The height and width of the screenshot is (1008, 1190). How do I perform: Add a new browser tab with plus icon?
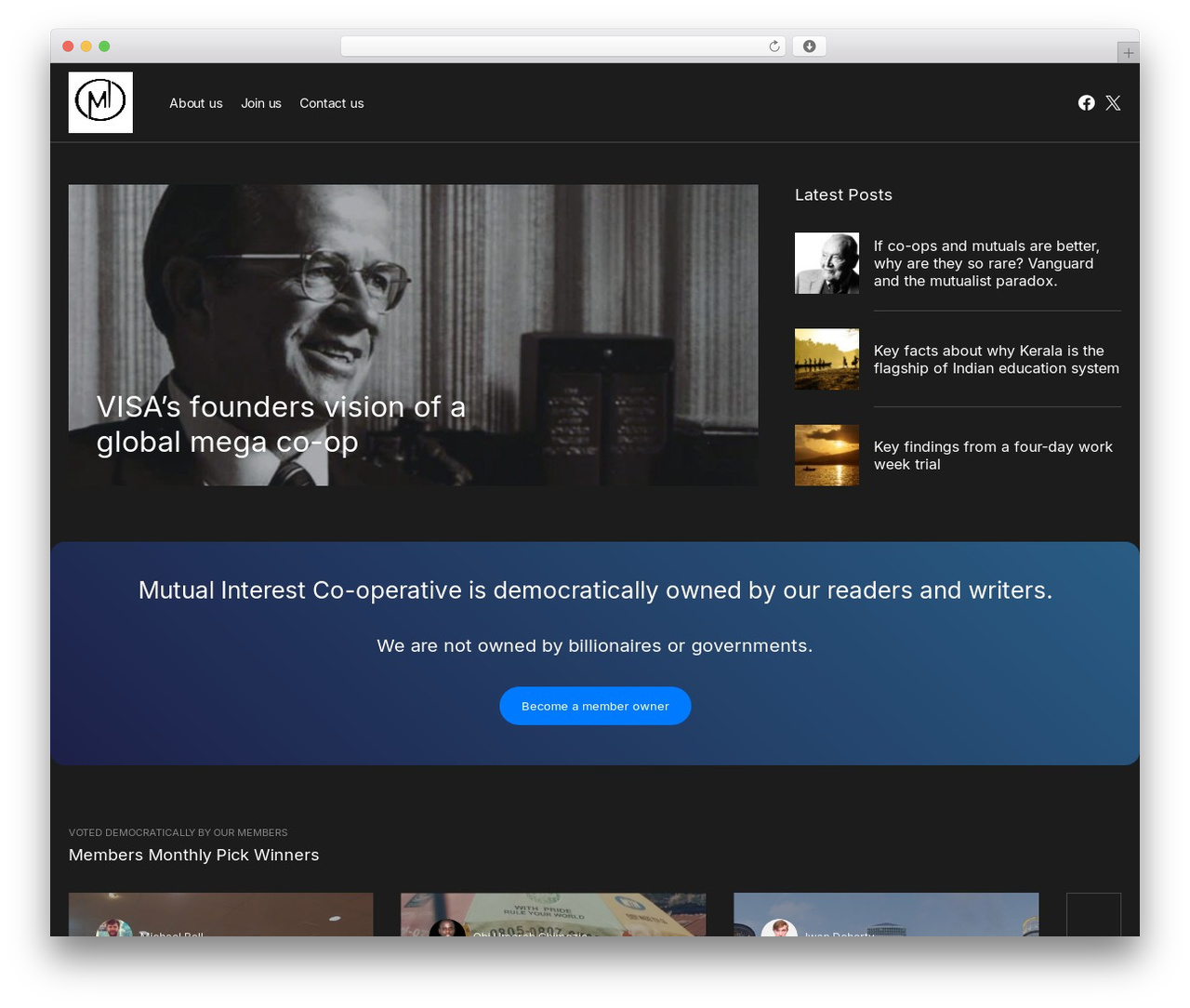click(1128, 53)
